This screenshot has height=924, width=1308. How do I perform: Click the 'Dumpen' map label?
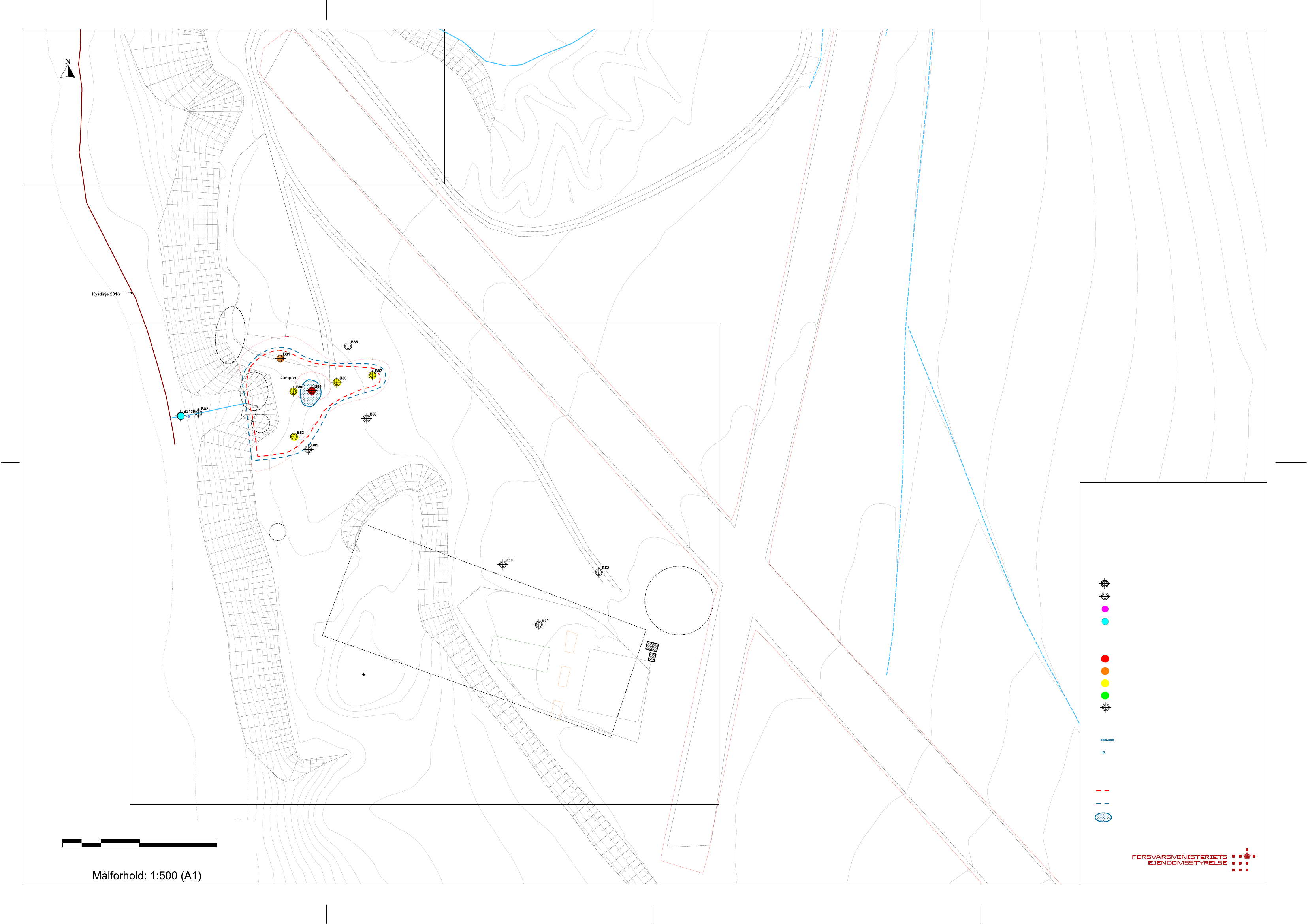pos(288,378)
